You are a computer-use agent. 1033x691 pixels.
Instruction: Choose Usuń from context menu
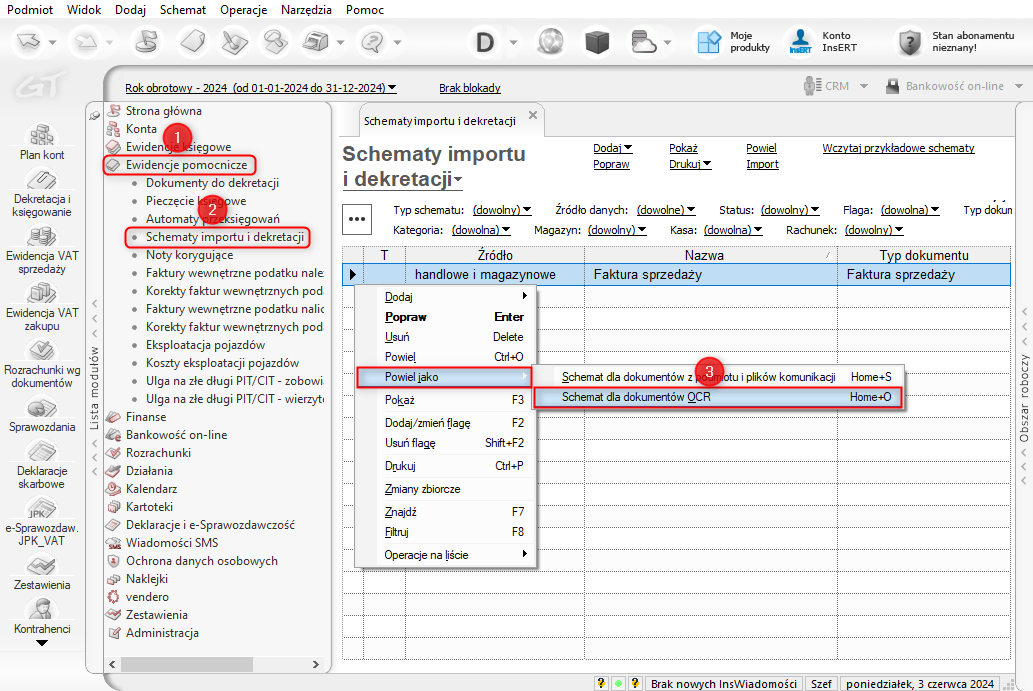coord(396,337)
